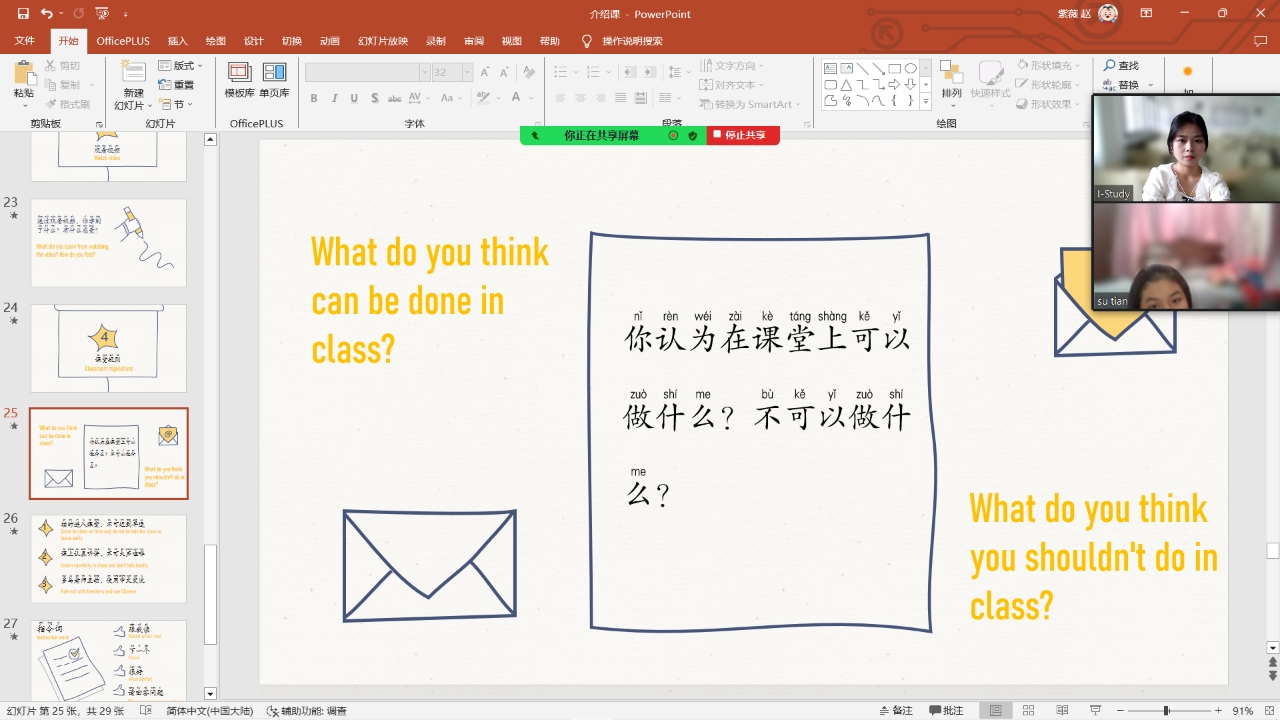Switch to Reading view in status bar
The width and height of the screenshot is (1280, 720).
[x=1061, y=711]
